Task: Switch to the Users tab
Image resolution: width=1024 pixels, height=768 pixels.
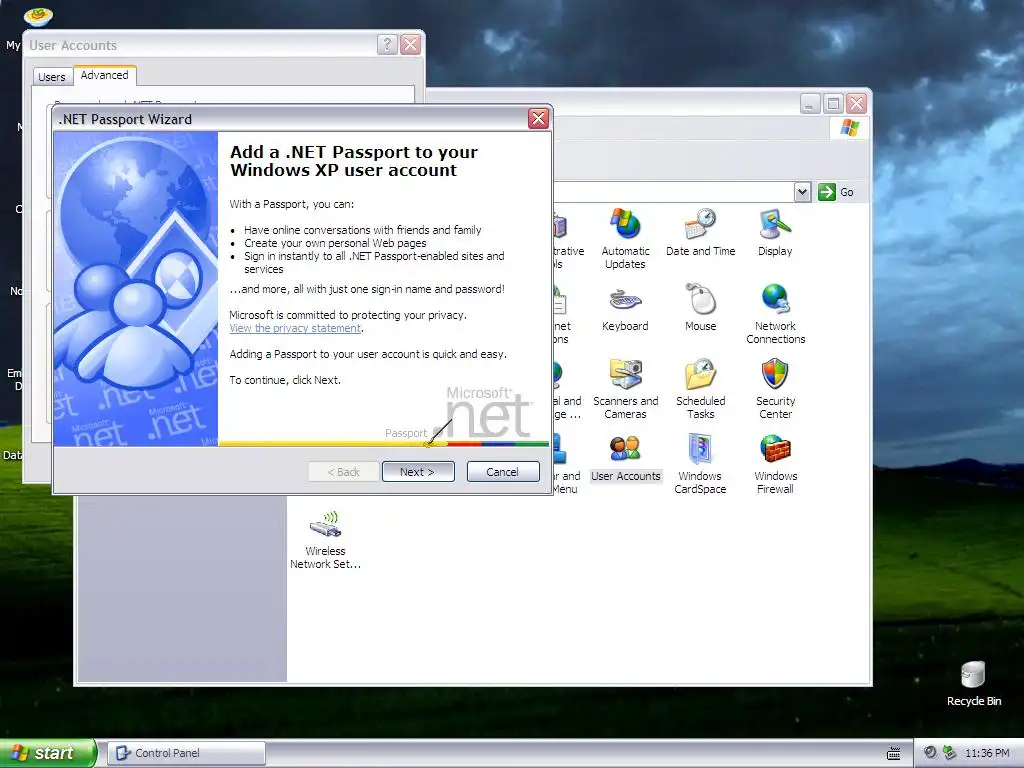Action: pyautogui.click(x=52, y=77)
